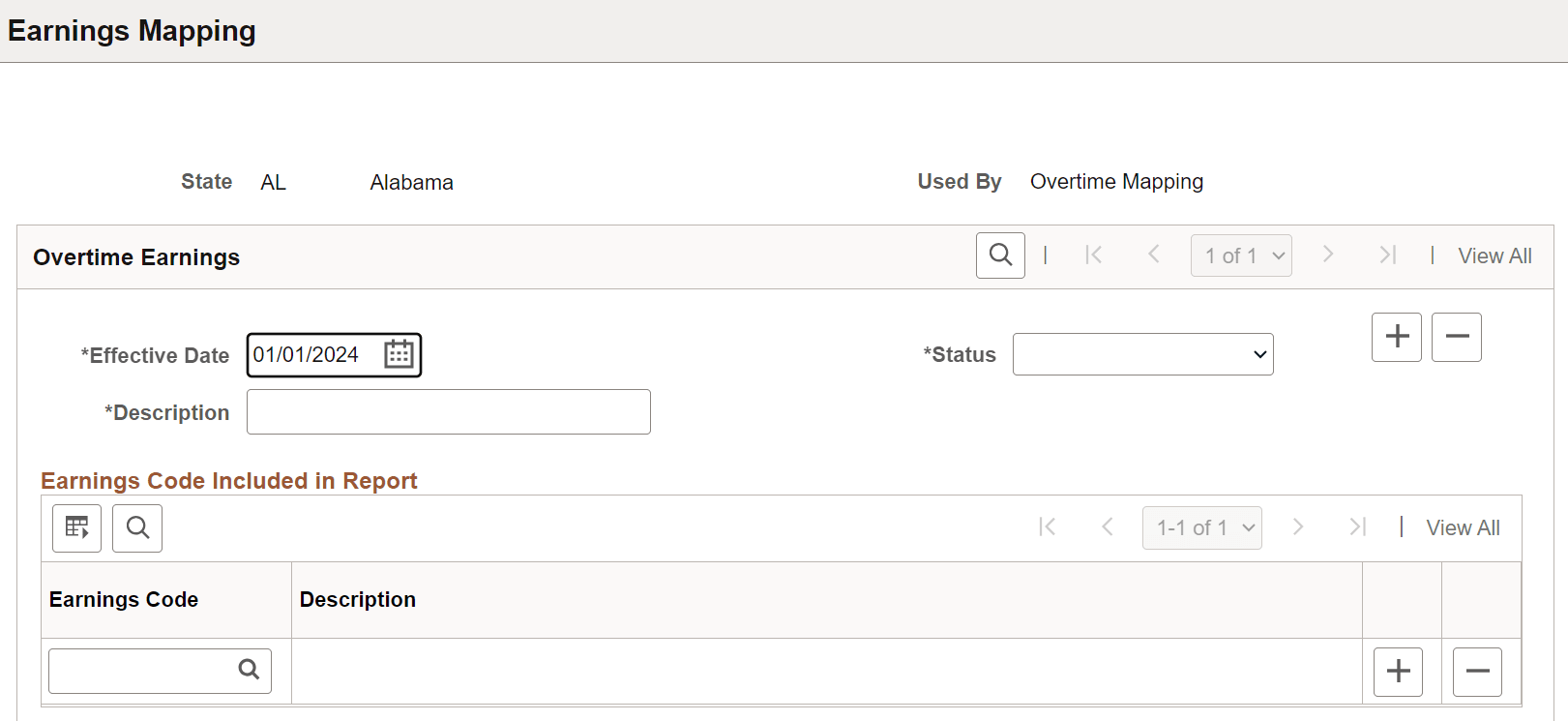Go to next Overtime Earnings row
Screen dimensions: 1568x721
(x=1328, y=255)
